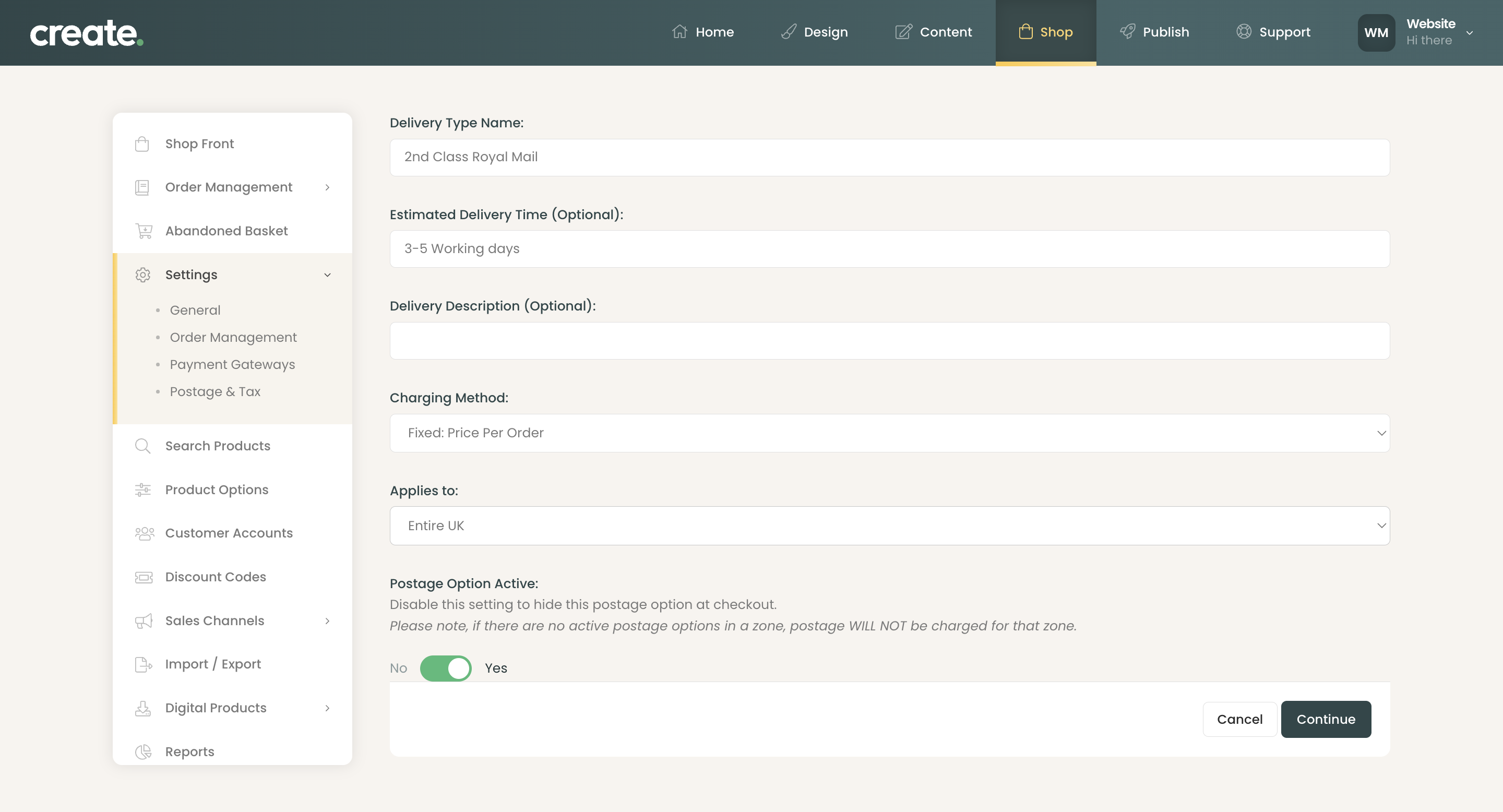Click the Sales Channels megaphone icon
The width and height of the screenshot is (1503, 812).
point(144,620)
